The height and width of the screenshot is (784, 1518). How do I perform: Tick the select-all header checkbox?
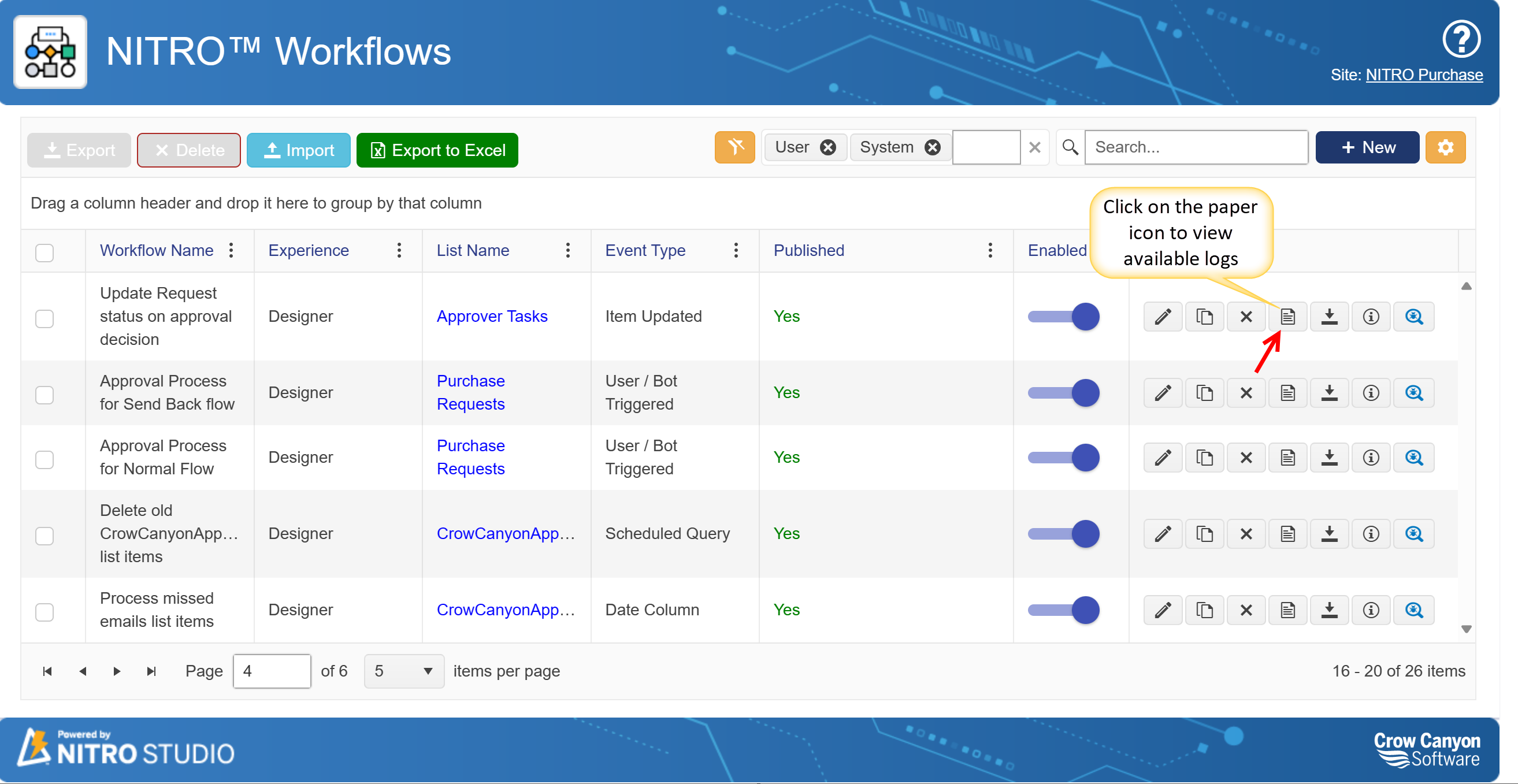click(44, 252)
